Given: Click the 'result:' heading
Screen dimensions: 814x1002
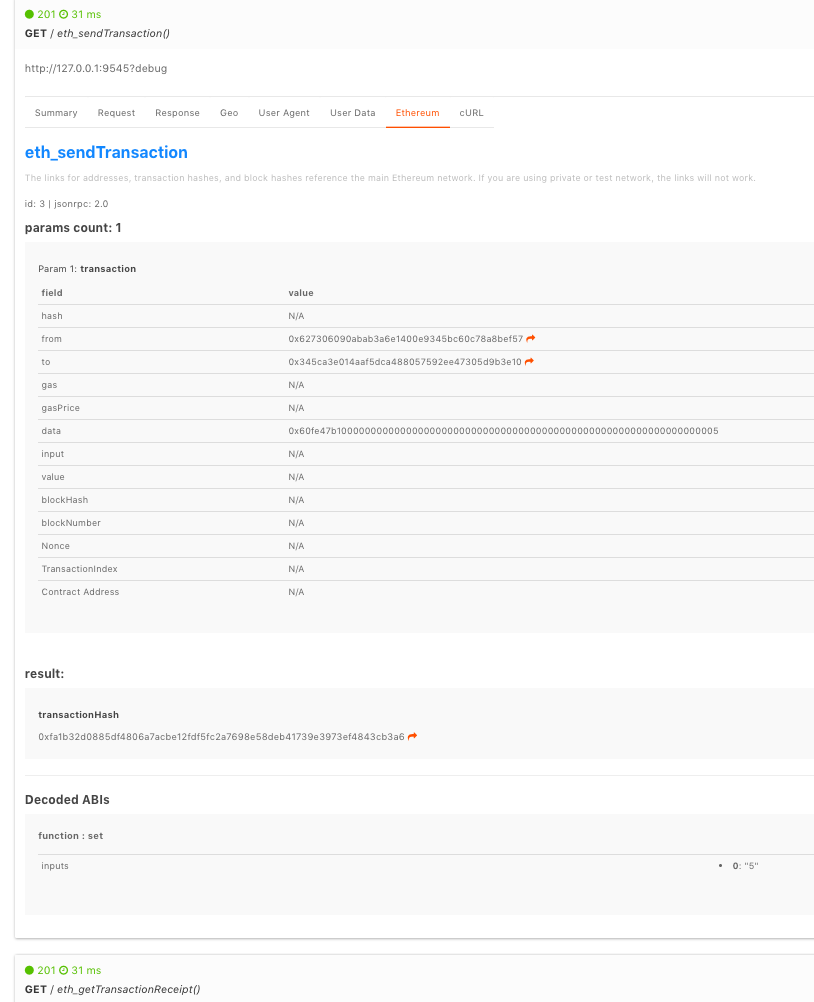Looking at the screenshot, I should click(44, 674).
